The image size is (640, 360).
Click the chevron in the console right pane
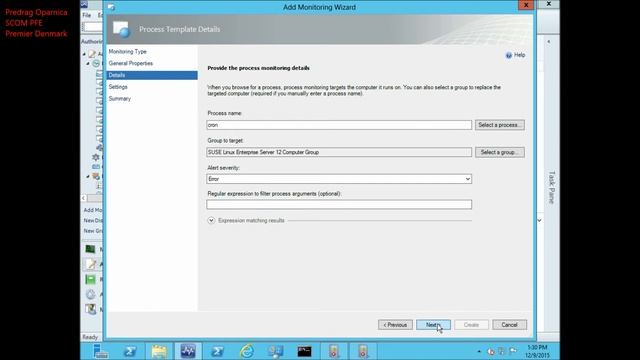539,220
